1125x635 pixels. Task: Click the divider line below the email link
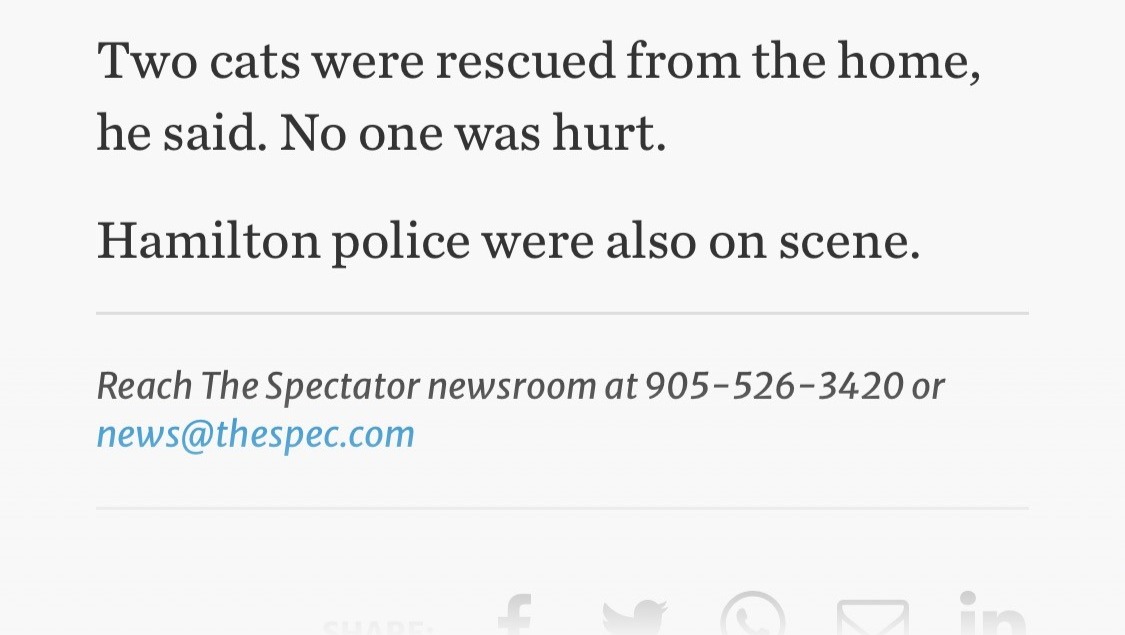pos(562,508)
